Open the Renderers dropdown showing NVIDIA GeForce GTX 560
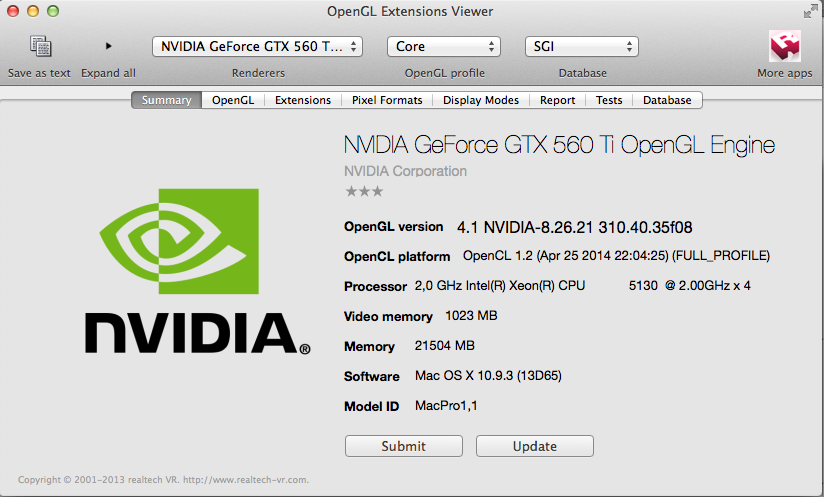This screenshot has width=824, height=497. pos(258,47)
